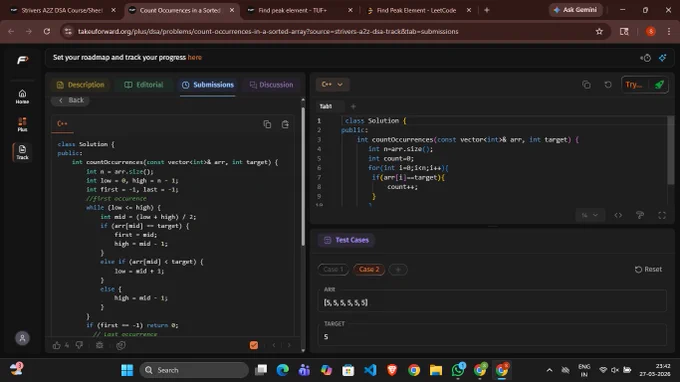The height and width of the screenshot is (382, 680).
Task: Go to previous item arrow below submission
Action: (x=274, y=345)
